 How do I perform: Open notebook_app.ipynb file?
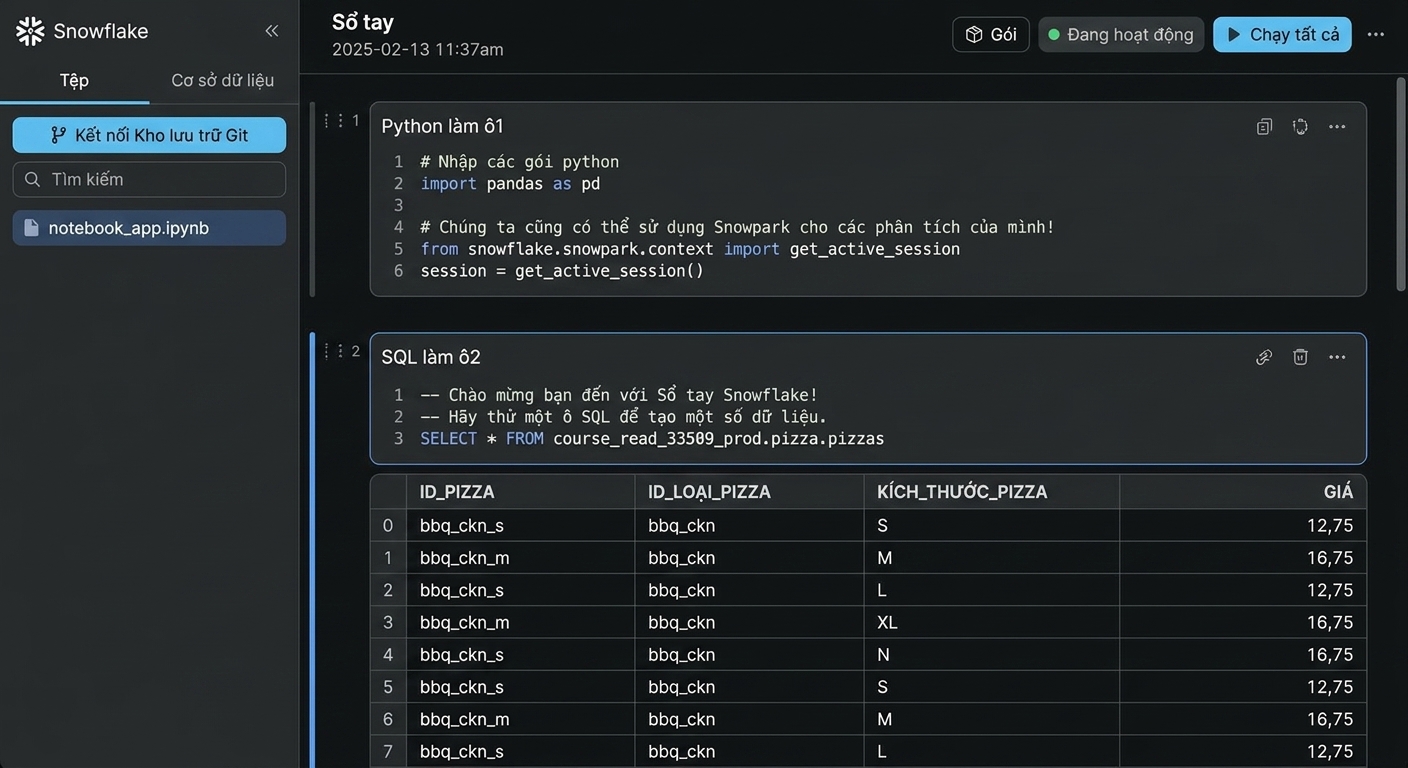point(149,228)
